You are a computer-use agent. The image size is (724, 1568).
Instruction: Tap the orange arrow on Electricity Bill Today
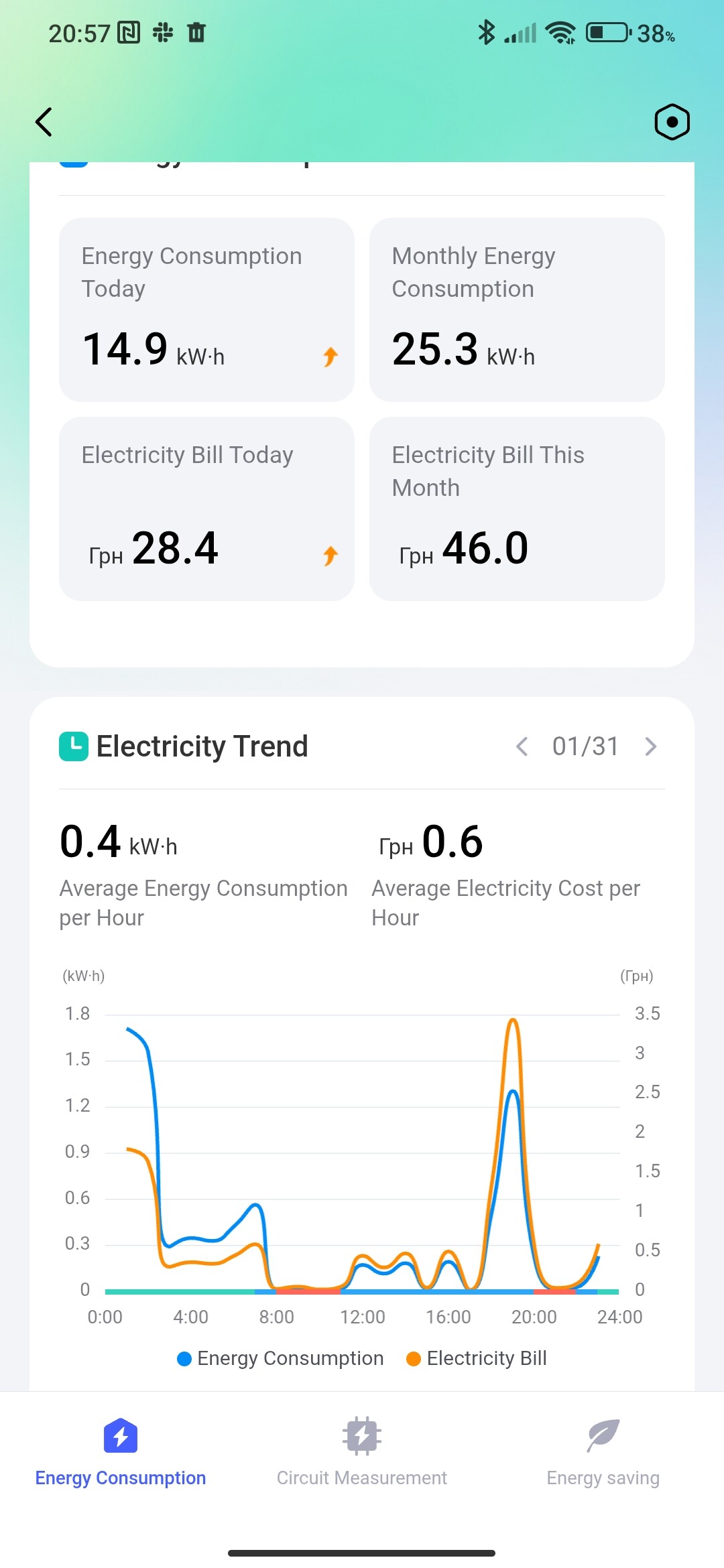(x=330, y=556)
